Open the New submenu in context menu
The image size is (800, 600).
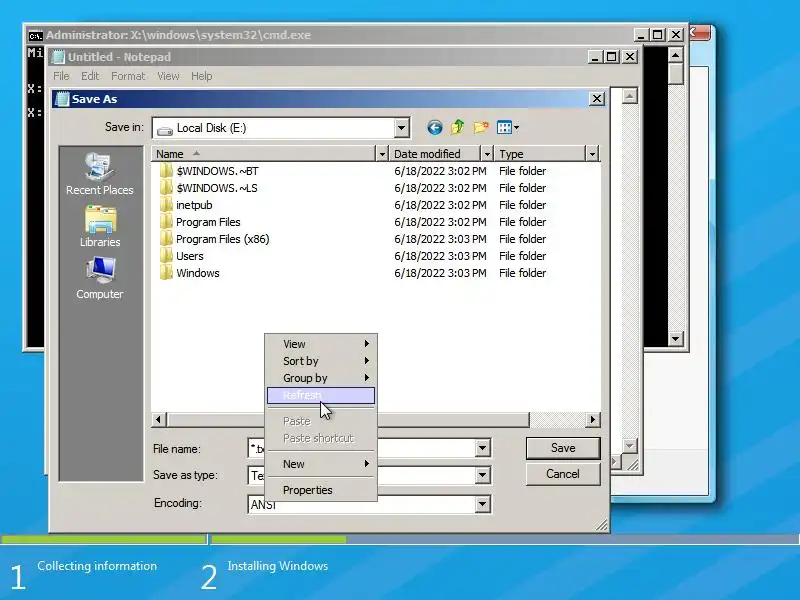[x=321, y=464]
